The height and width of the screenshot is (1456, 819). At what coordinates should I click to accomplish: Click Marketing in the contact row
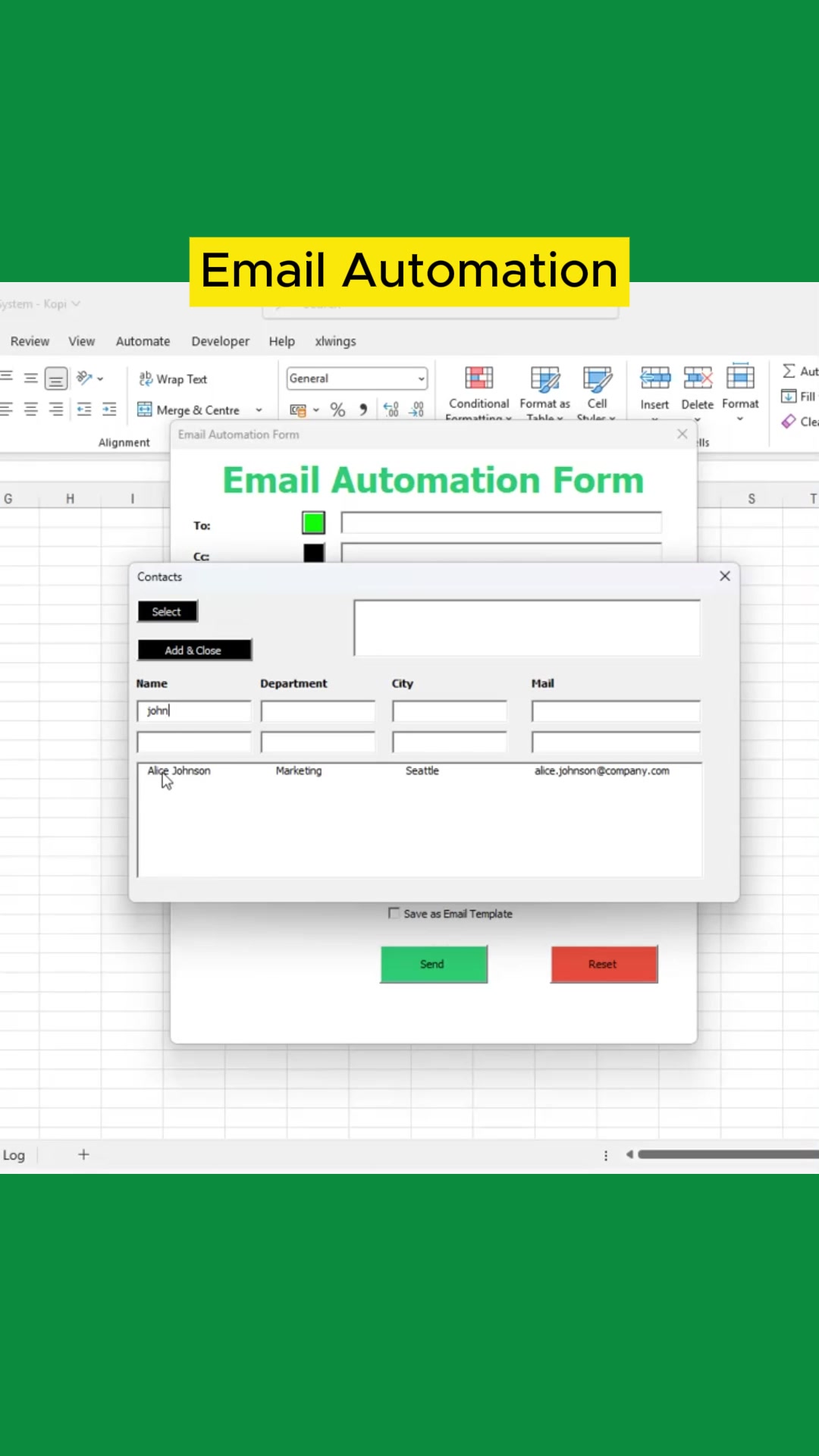pyautogui.click(x=299, y=770)
